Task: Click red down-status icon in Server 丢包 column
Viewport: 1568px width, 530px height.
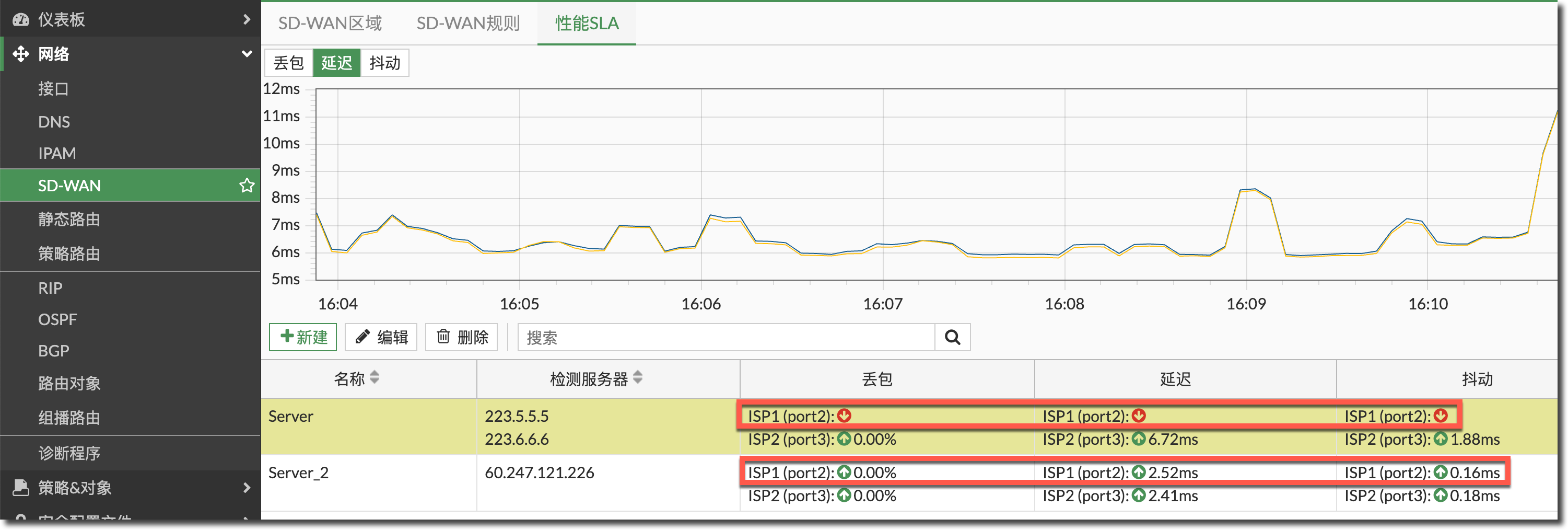Action: click(x=844, y=416)
